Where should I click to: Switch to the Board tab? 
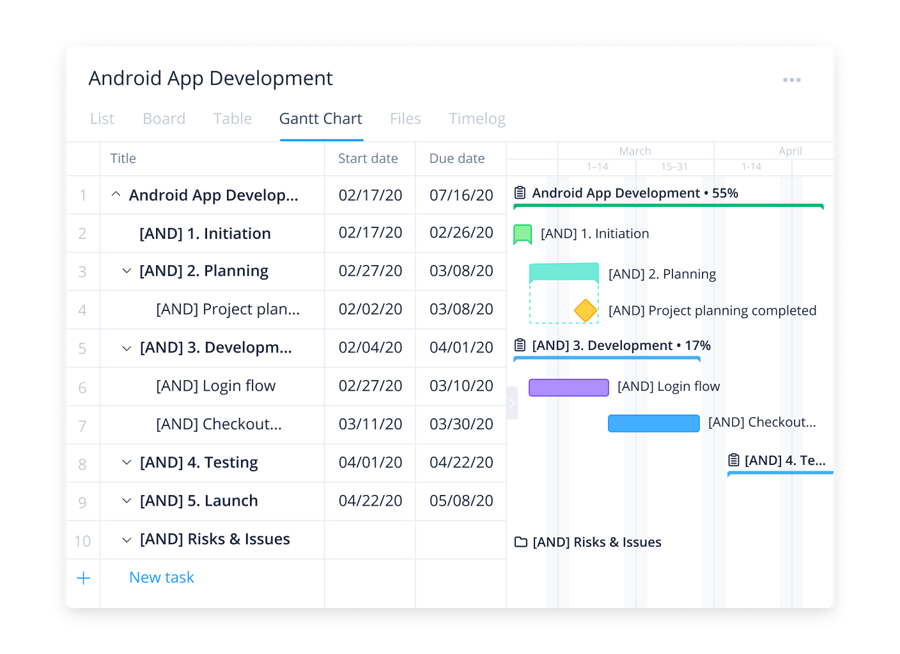(164, 118)
